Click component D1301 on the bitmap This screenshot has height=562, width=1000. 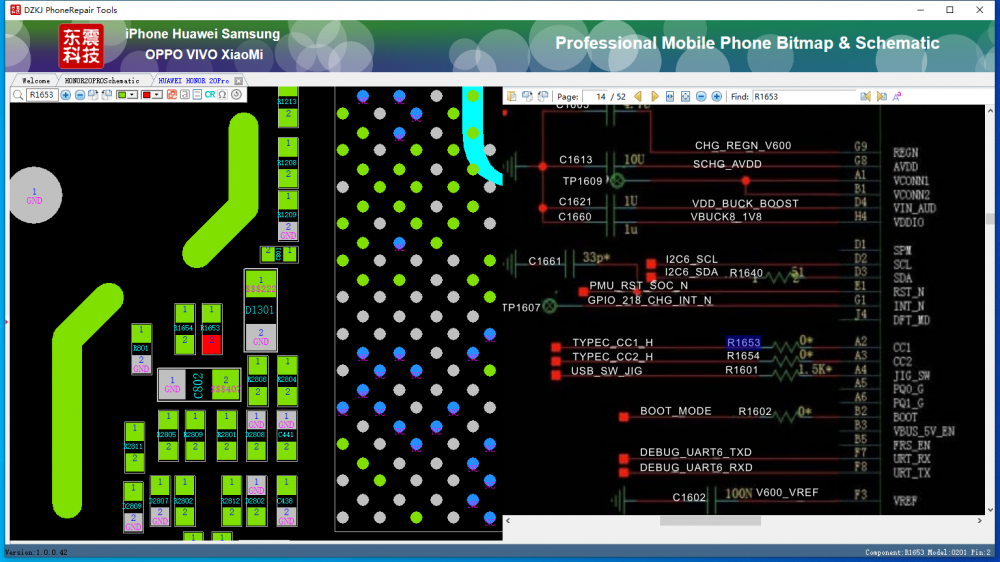260,310
